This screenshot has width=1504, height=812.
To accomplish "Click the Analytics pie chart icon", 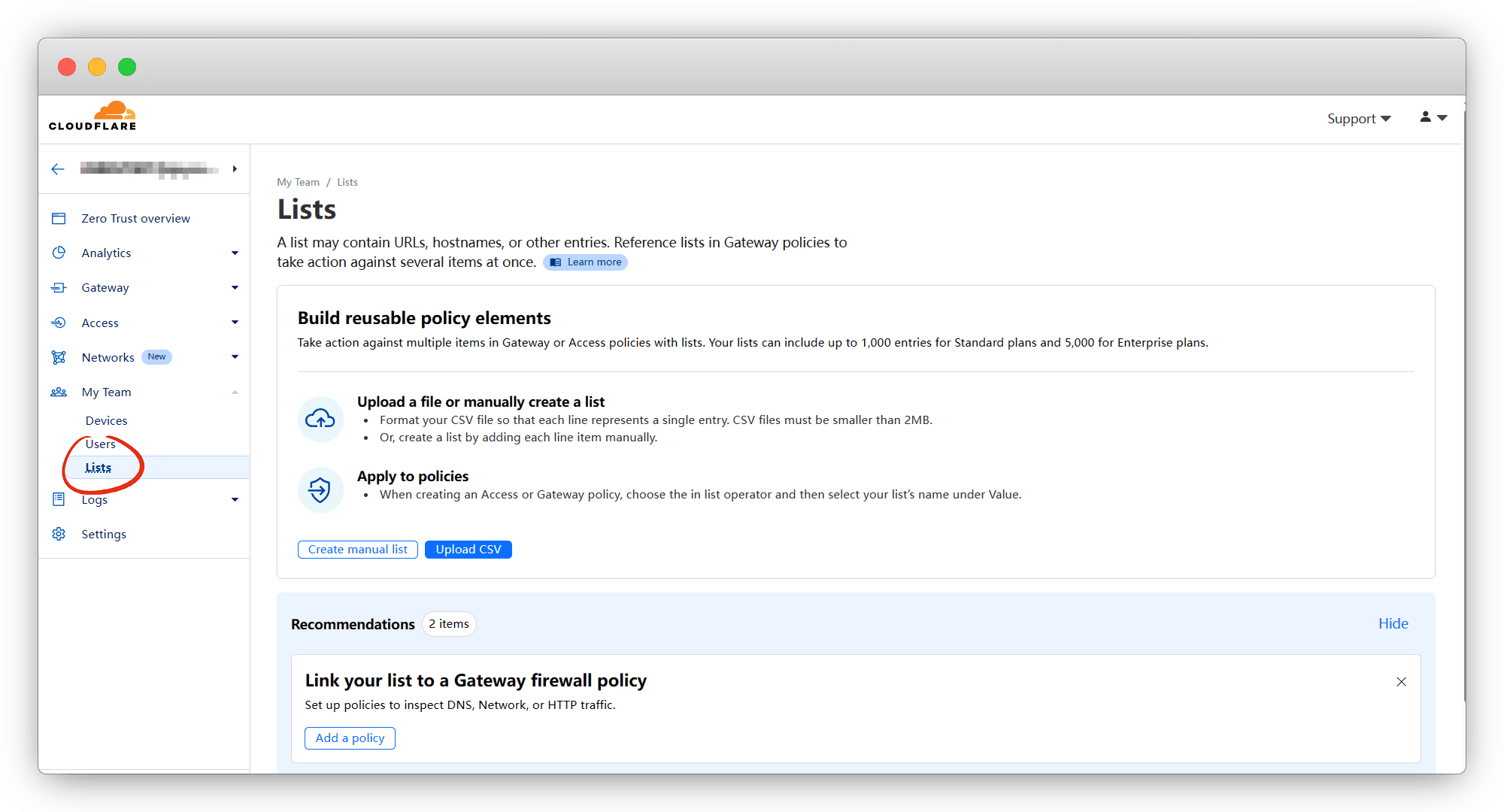I will click(59, 253).
